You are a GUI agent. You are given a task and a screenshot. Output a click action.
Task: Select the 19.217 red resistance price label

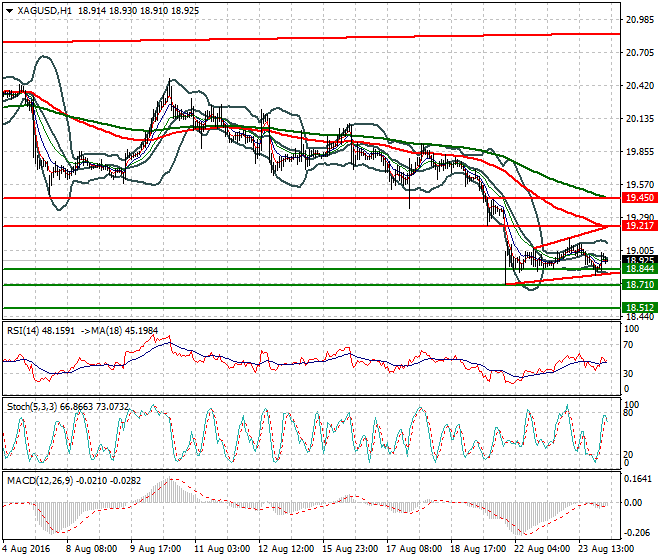pos(640,226)
